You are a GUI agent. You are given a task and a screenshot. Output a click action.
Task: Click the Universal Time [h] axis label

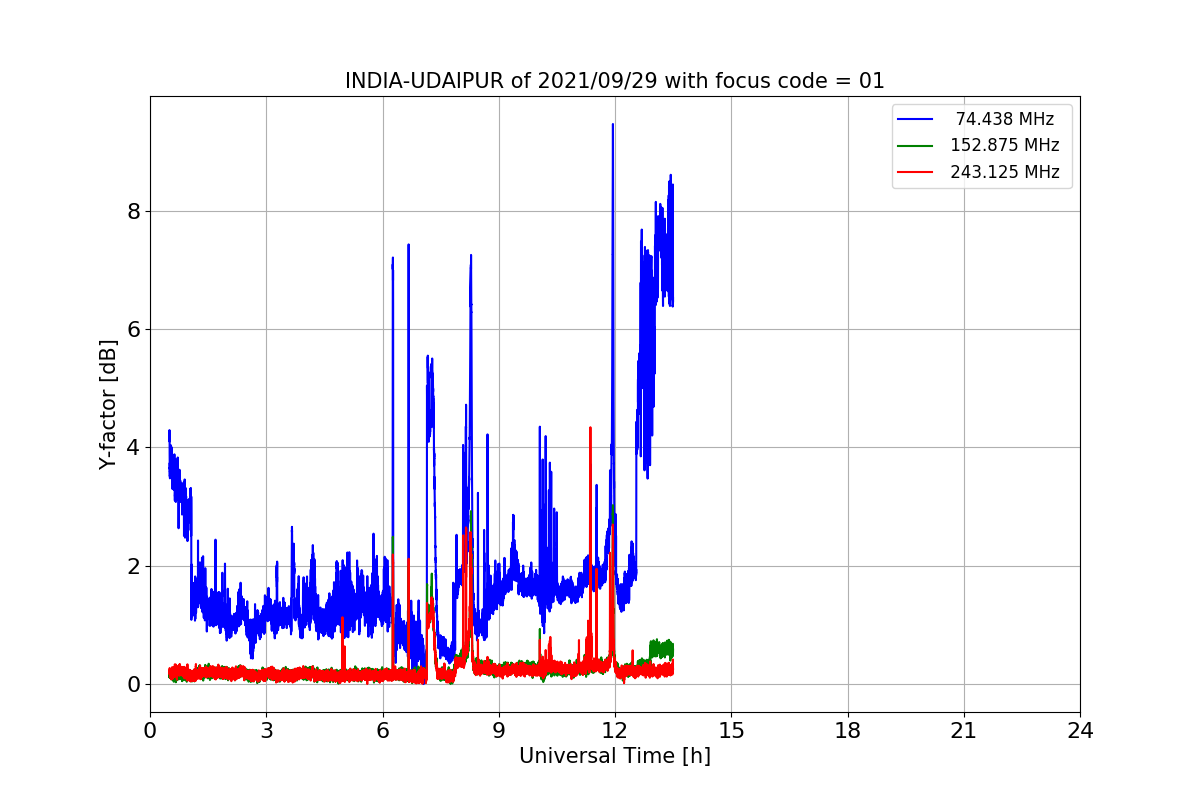coord(615,756)
